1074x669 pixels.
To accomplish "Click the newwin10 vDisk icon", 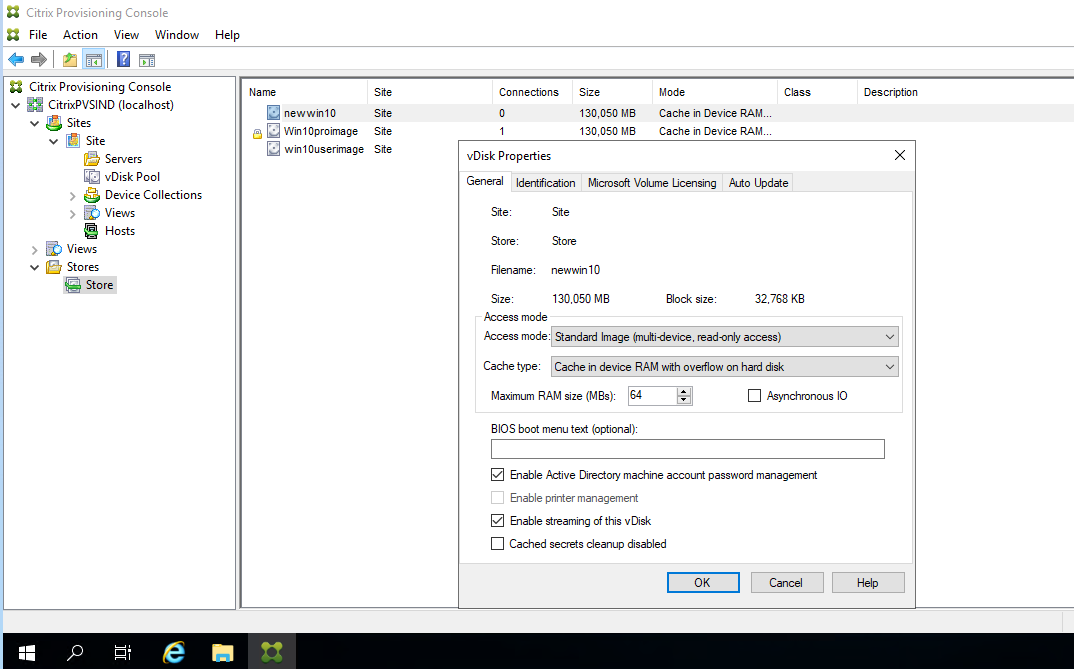I will (x=273, y=113).
